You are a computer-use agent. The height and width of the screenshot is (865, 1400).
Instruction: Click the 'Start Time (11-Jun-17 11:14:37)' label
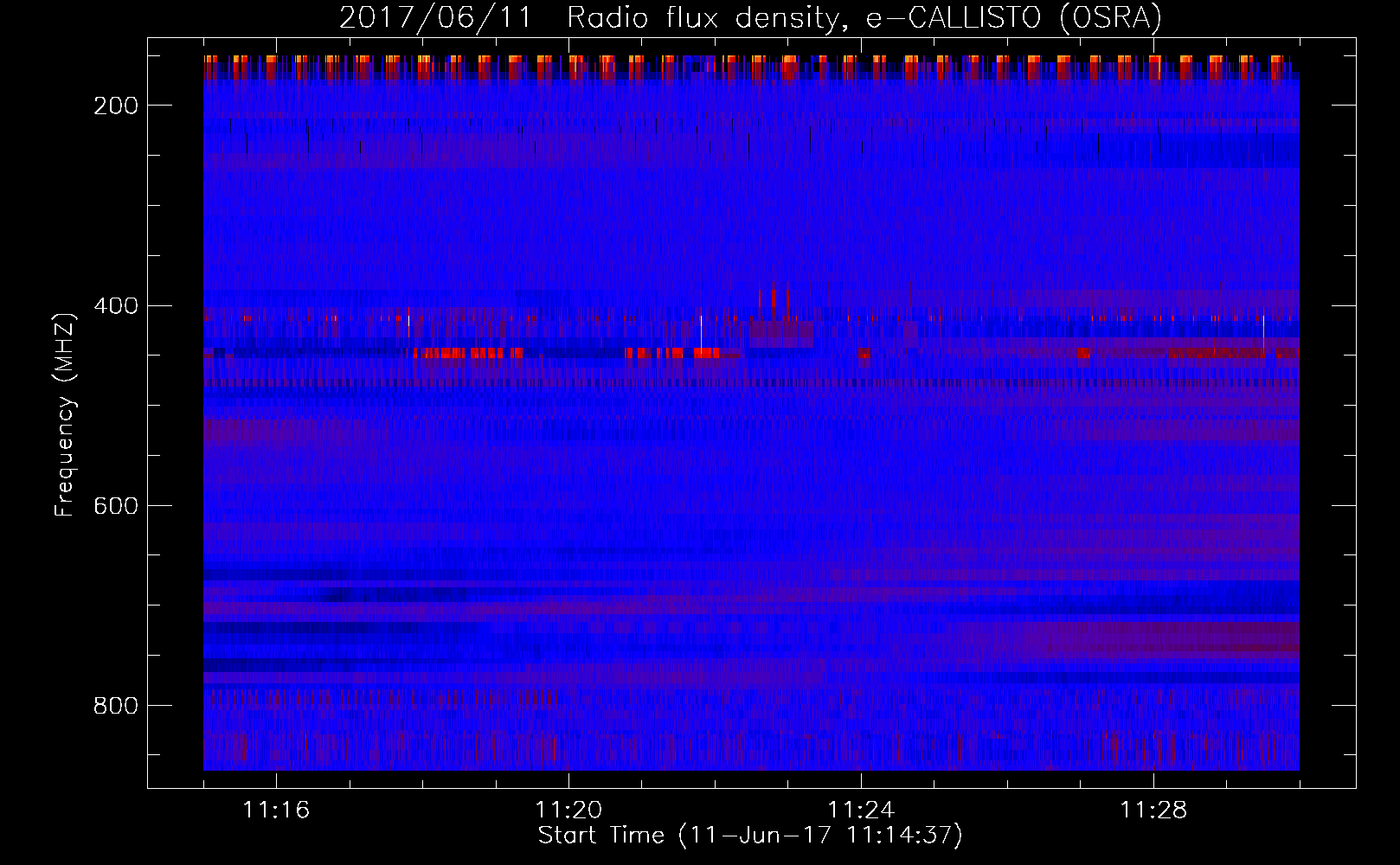click(750, 836)
